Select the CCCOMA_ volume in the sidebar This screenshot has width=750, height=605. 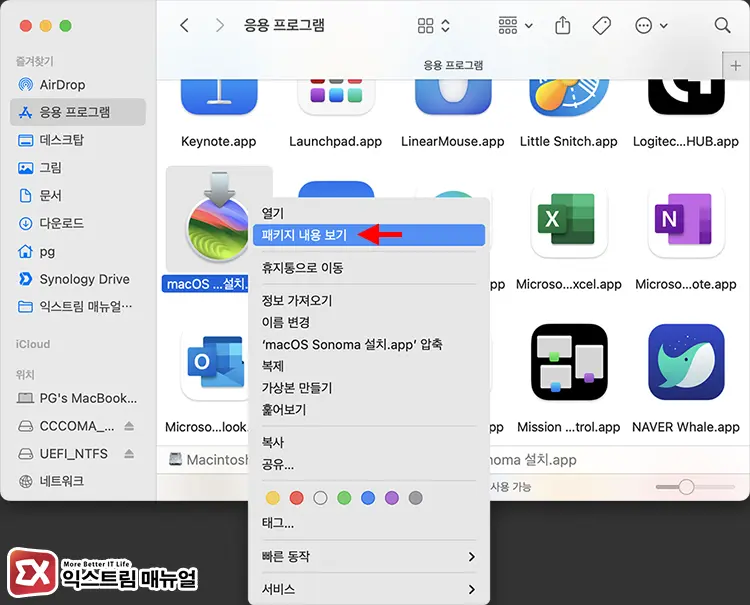pos(77,426)
